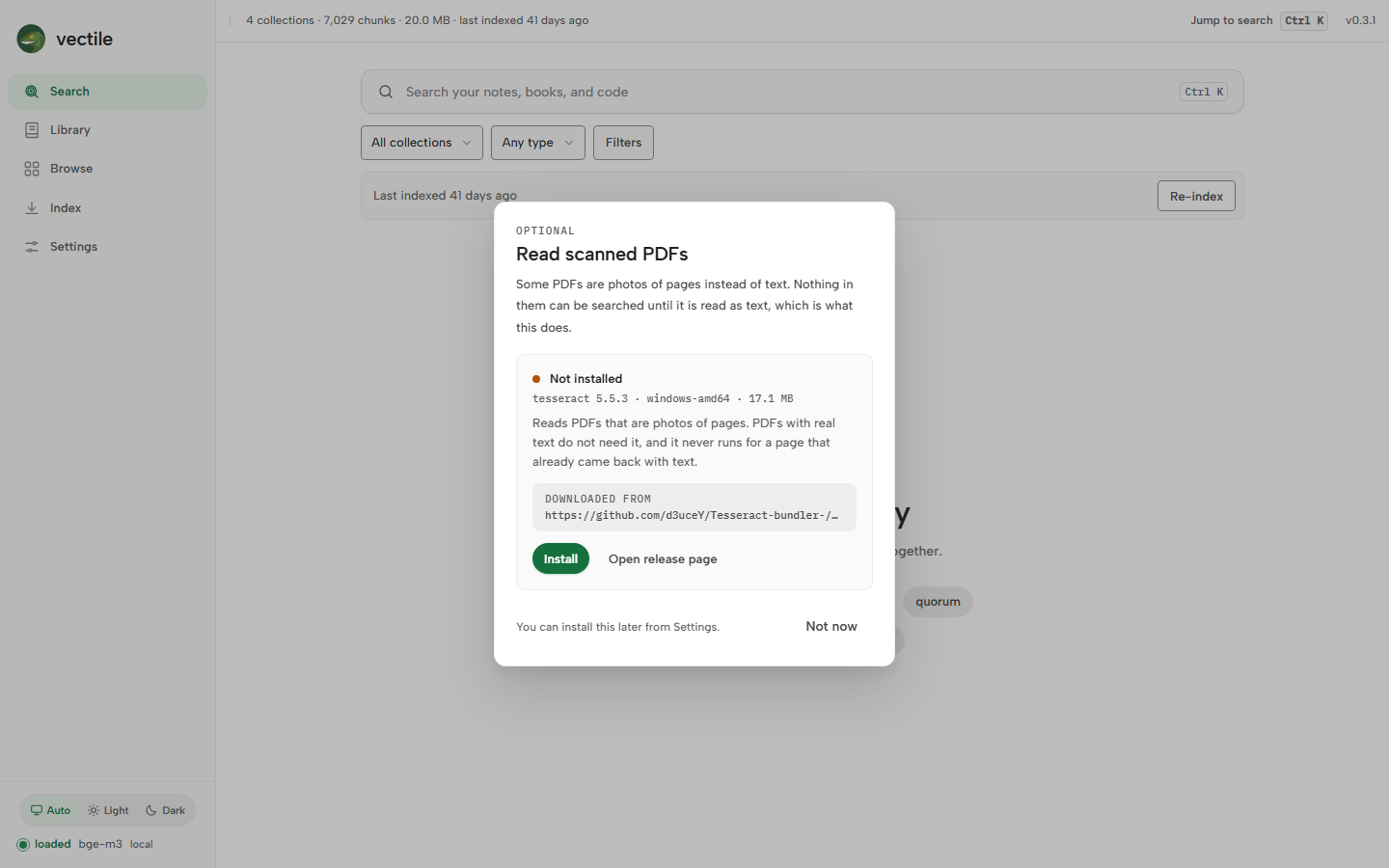Click the Settings sliders icon
Viewport: 1389px width, 868px height.
[x=32, y=247]
